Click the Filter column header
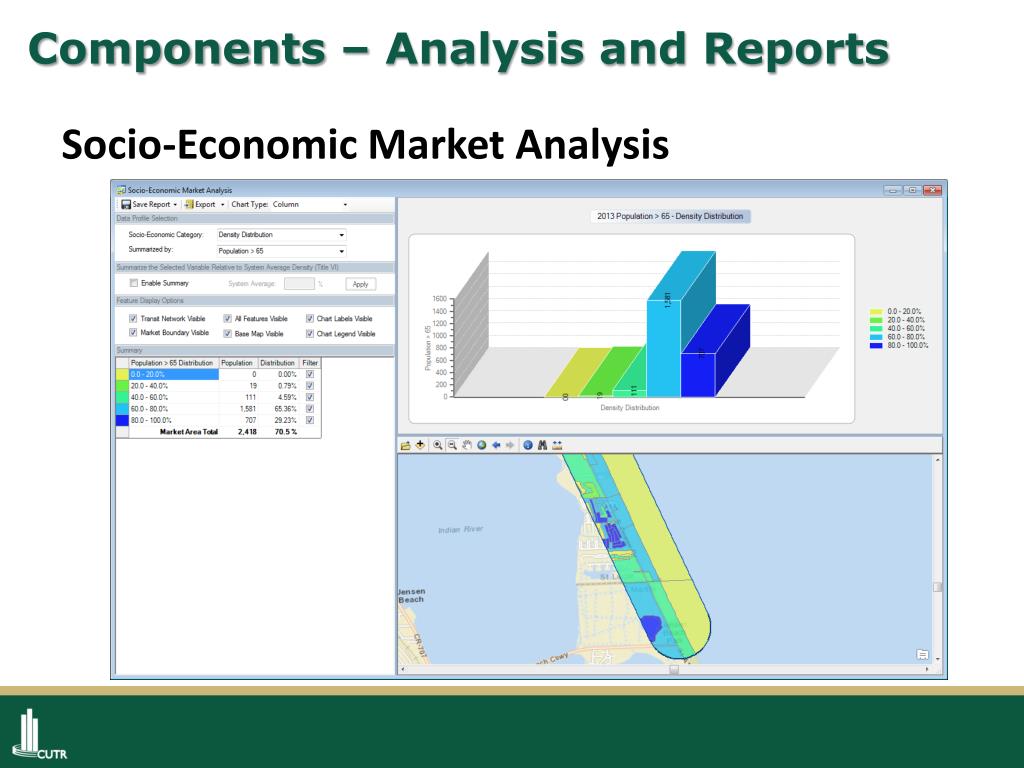Viewport: 1024px width, 768px height. [310, 363]
